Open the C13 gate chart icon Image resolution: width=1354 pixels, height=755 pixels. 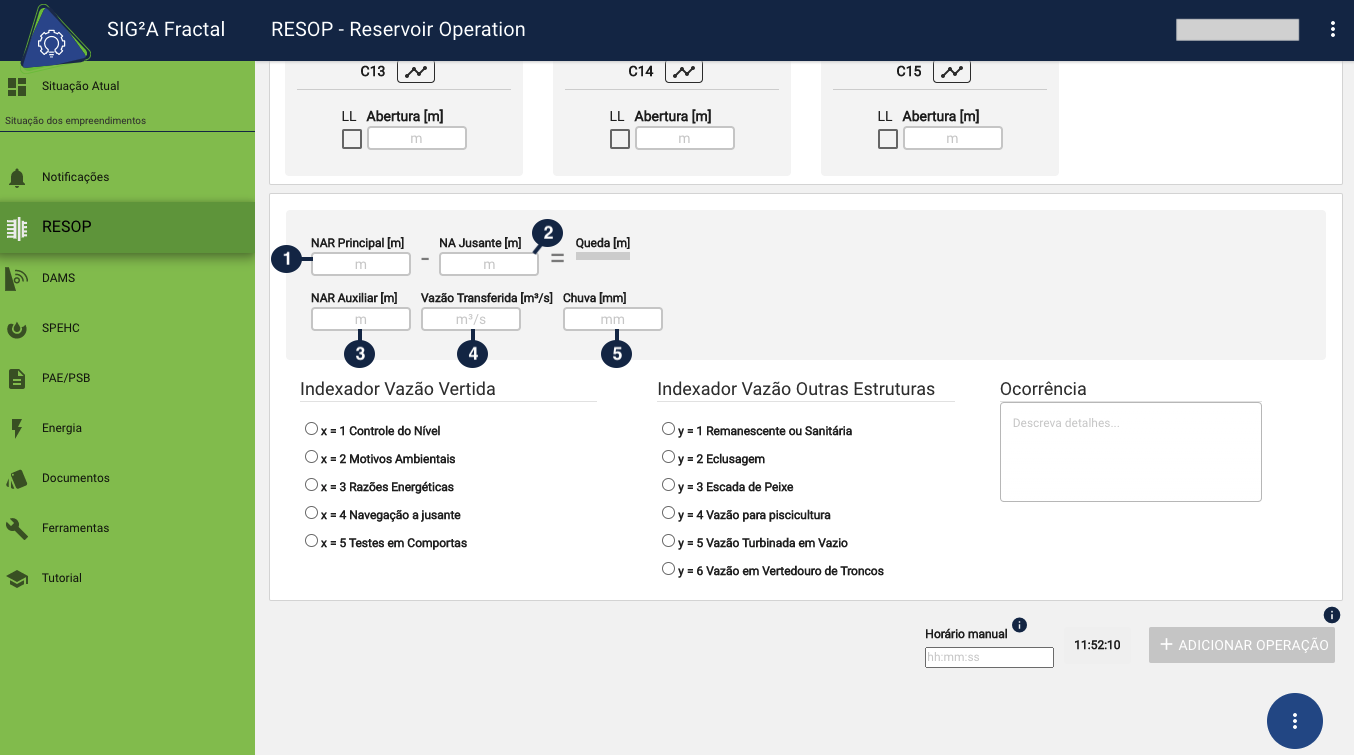[416, 72]
